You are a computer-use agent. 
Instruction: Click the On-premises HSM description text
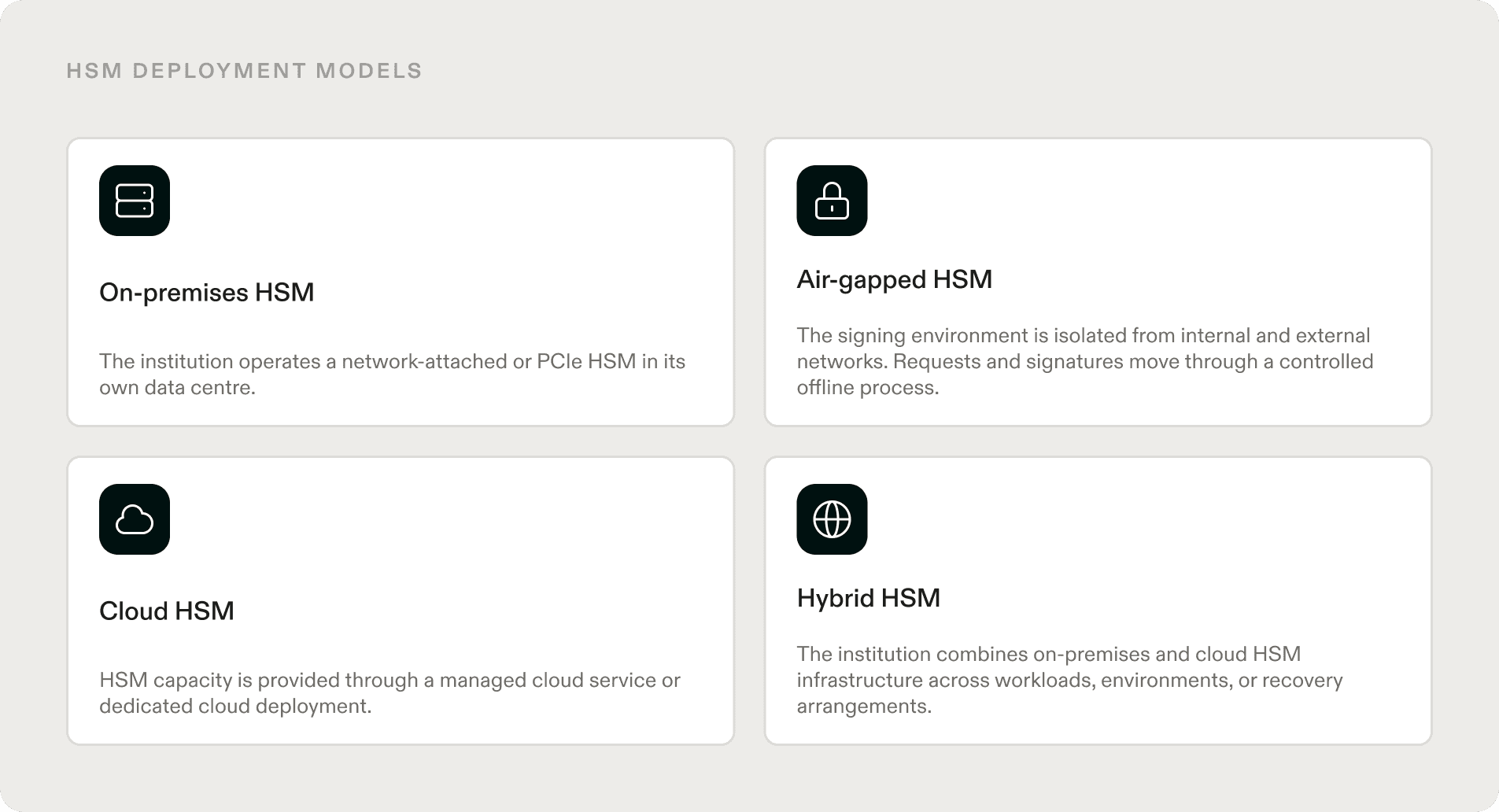[392, 375]
